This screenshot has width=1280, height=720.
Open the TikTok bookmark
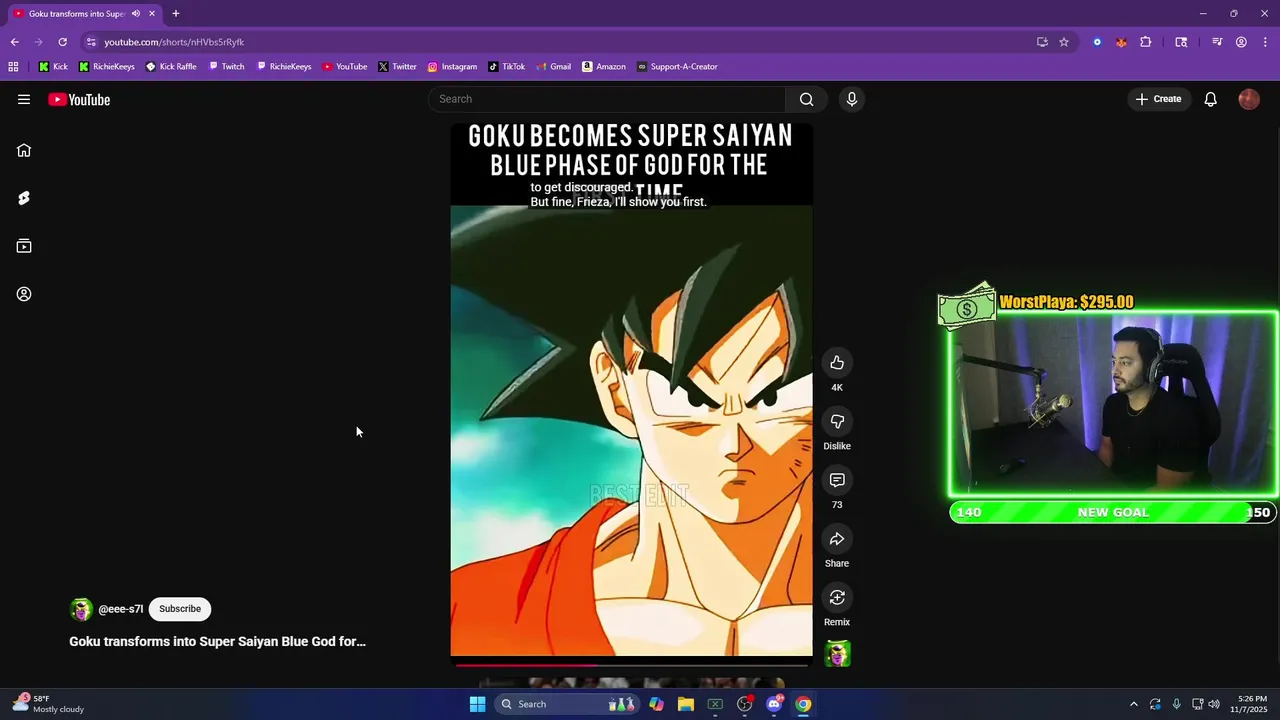coord(507,67)
